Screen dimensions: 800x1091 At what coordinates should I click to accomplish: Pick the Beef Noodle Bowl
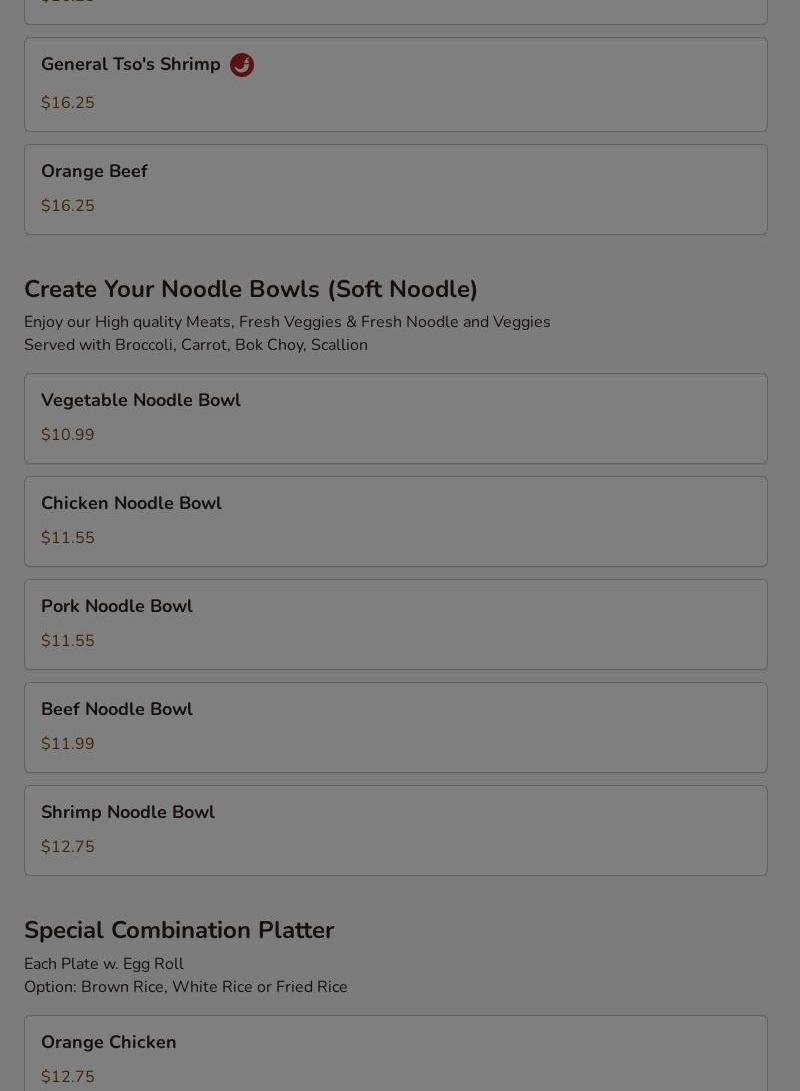click(396, 727)
